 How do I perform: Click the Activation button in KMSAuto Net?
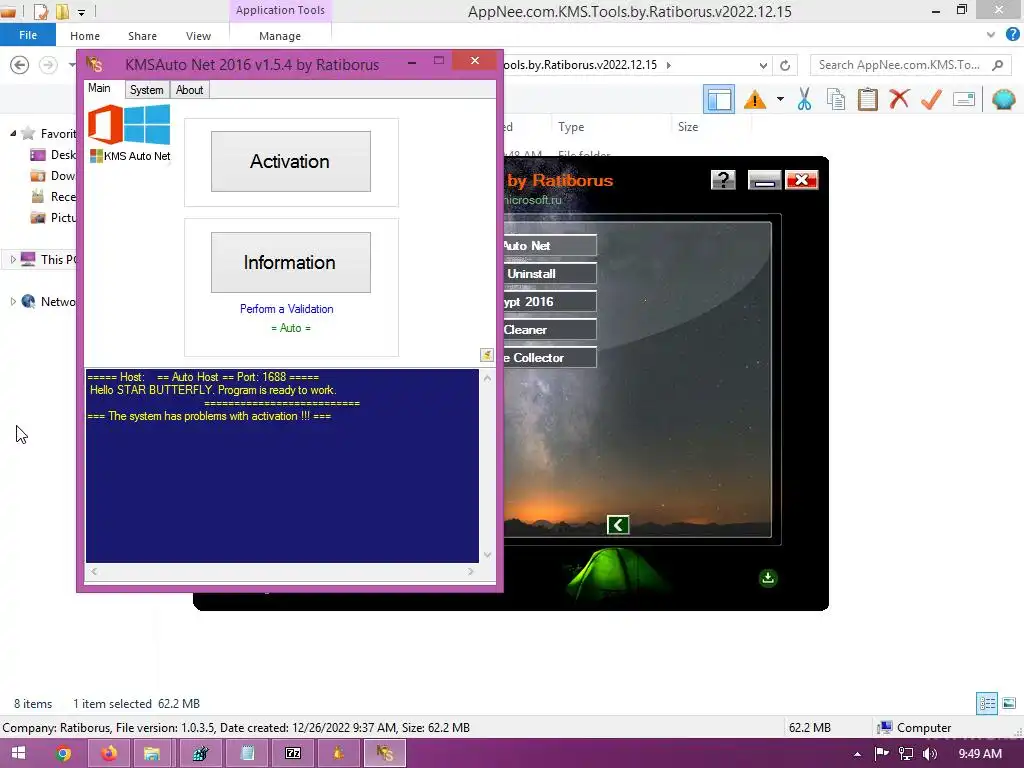tap(291, 161)
